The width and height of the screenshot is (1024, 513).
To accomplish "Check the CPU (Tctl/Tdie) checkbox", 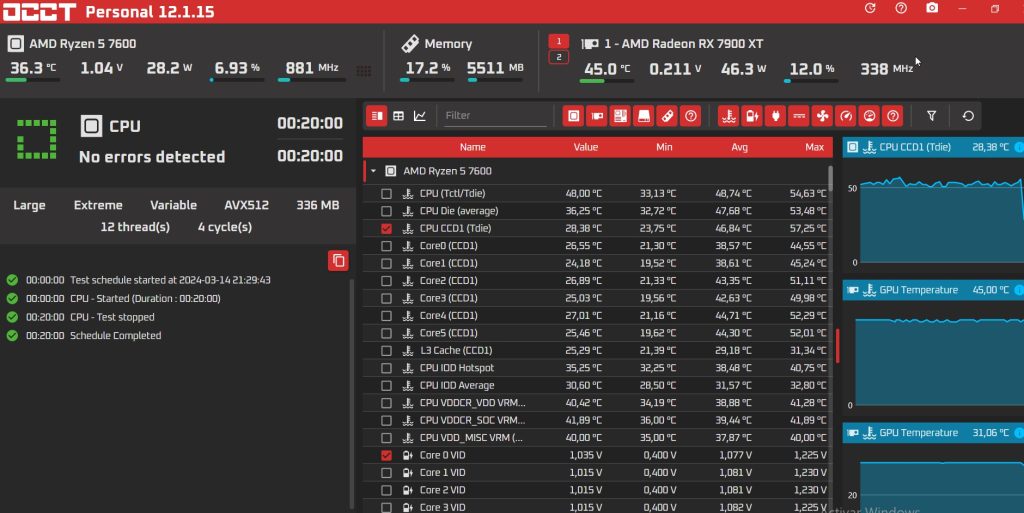I will click(387, 194).
